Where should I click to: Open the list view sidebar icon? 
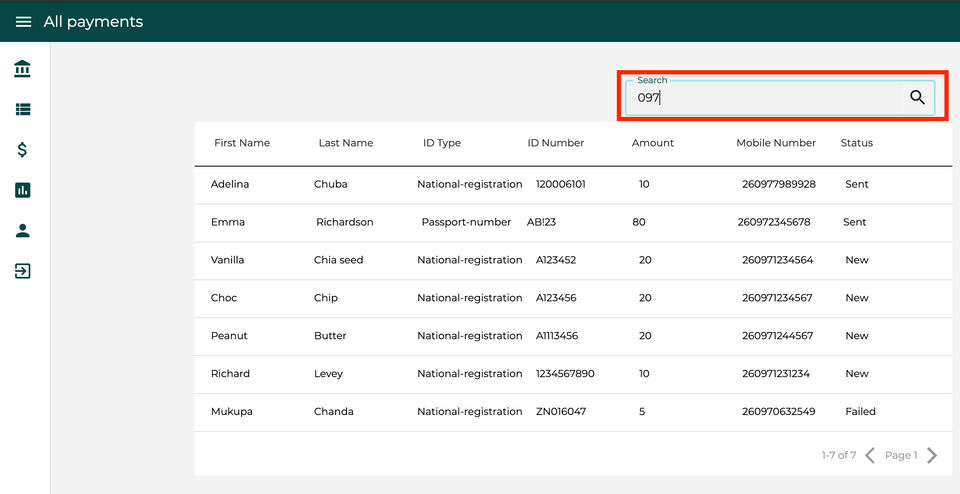(23, 110)
